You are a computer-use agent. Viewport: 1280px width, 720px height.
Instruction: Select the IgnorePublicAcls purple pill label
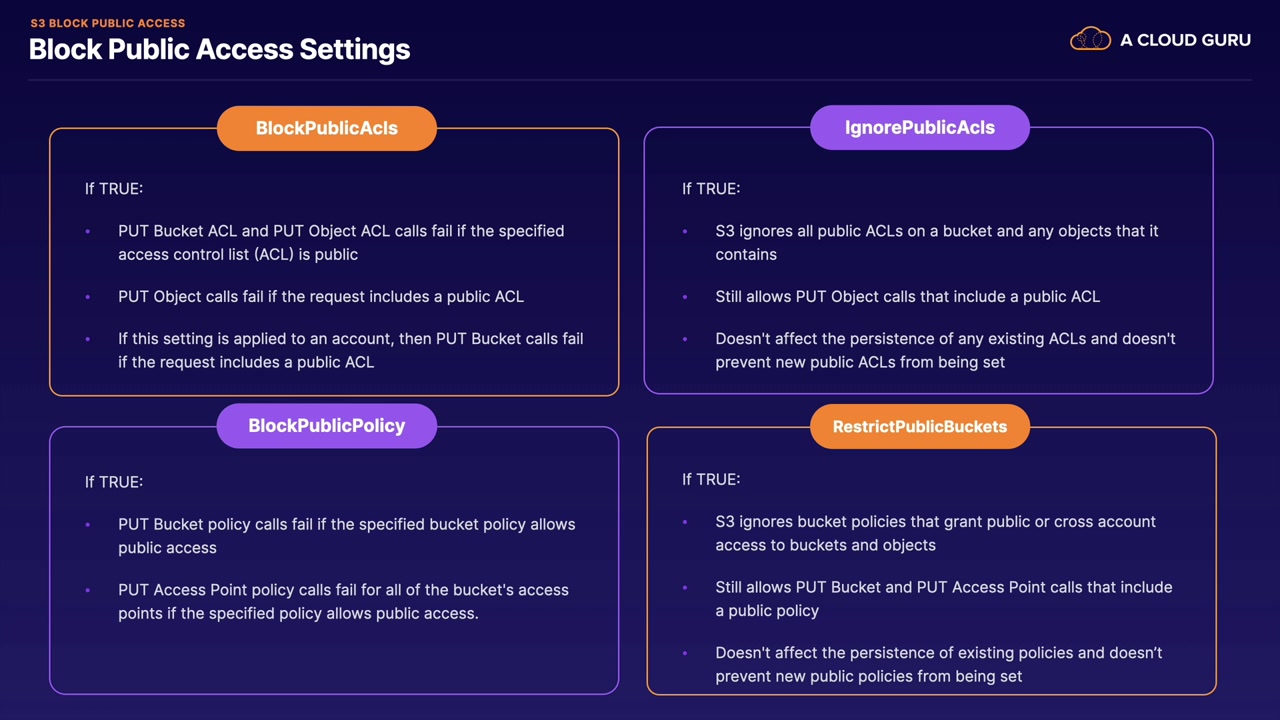tap(920, 127)
